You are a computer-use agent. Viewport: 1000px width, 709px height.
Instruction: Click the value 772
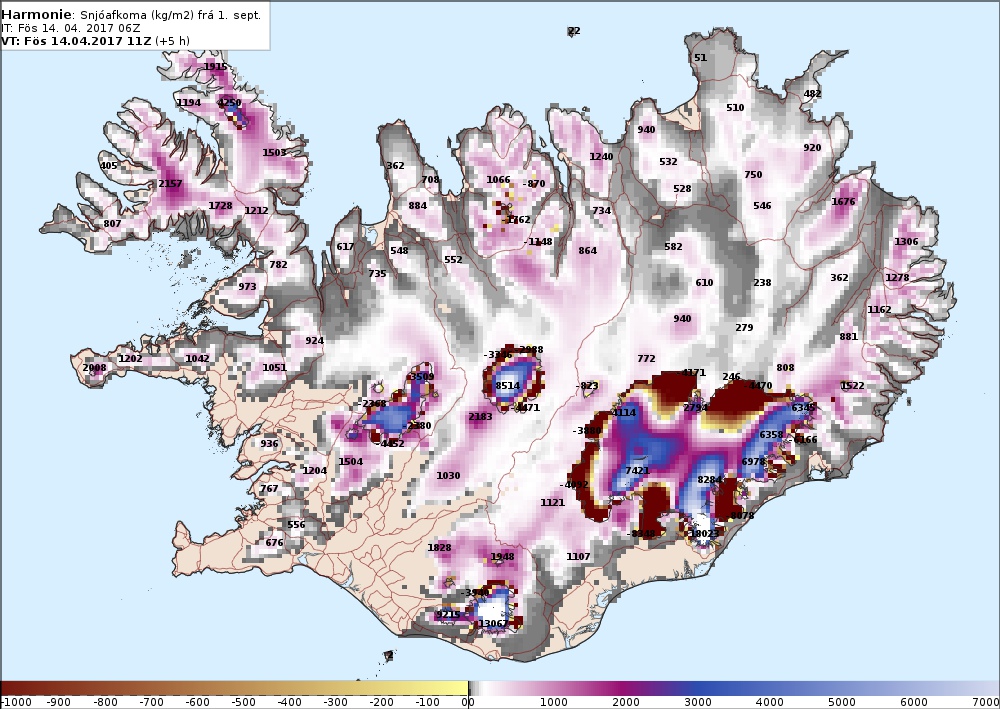click(646, 358)
